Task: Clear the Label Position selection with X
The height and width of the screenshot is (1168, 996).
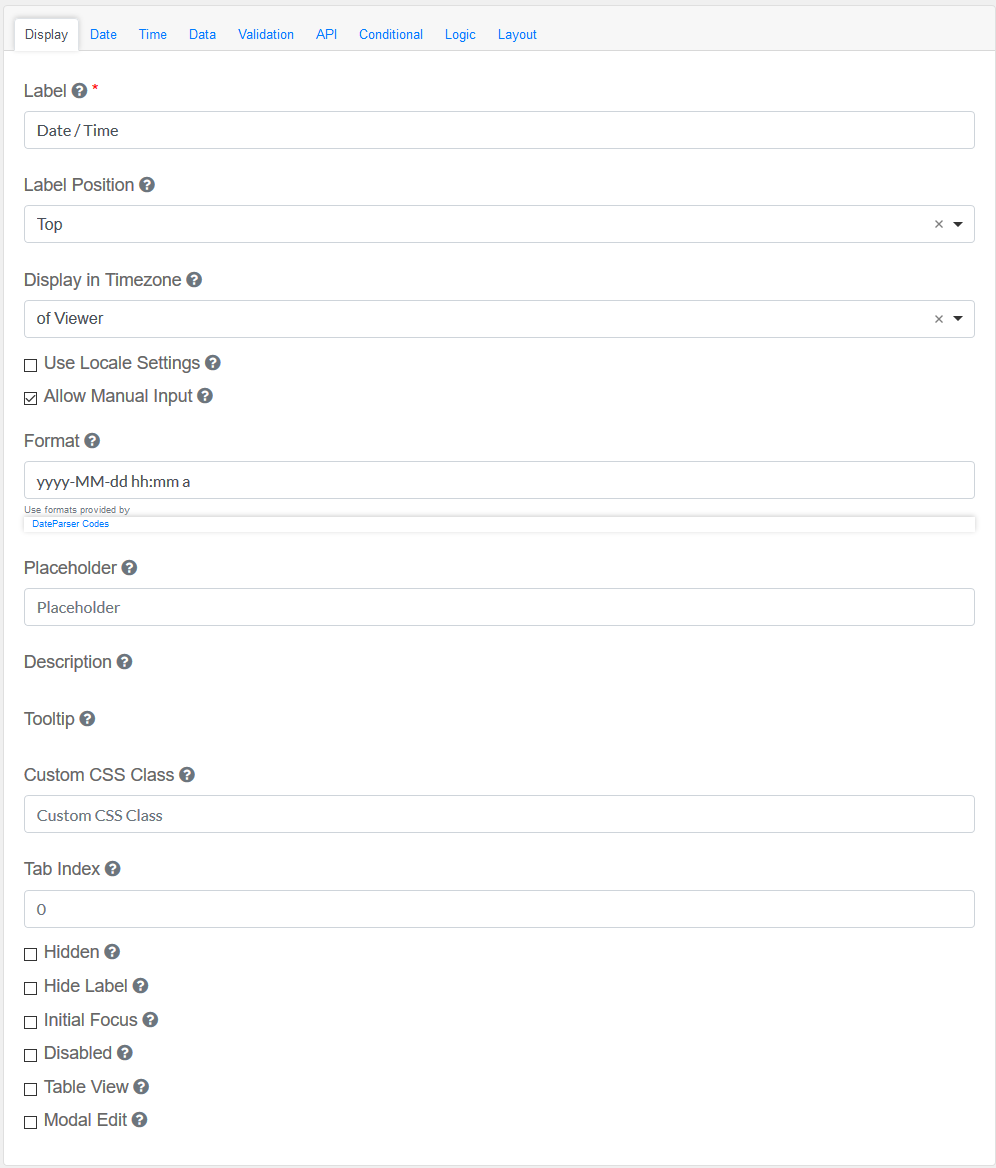Action: tap(939, 224)
